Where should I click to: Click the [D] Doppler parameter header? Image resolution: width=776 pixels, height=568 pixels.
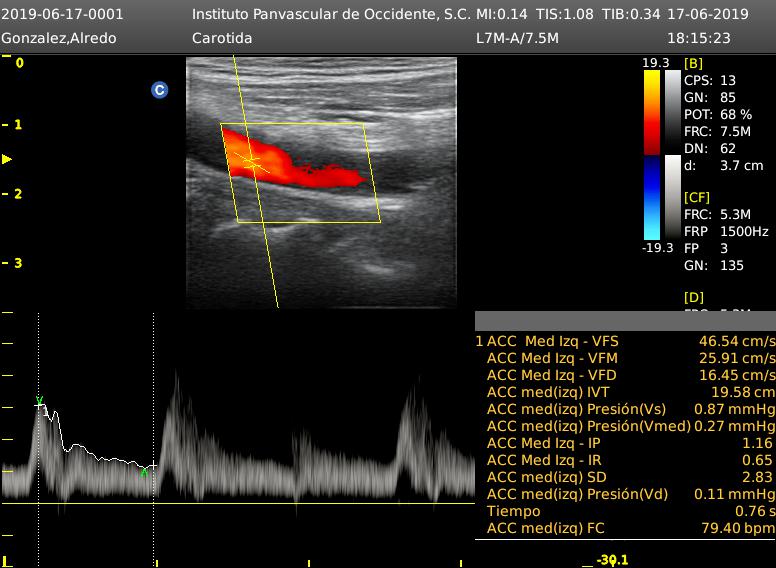point(694,298)
